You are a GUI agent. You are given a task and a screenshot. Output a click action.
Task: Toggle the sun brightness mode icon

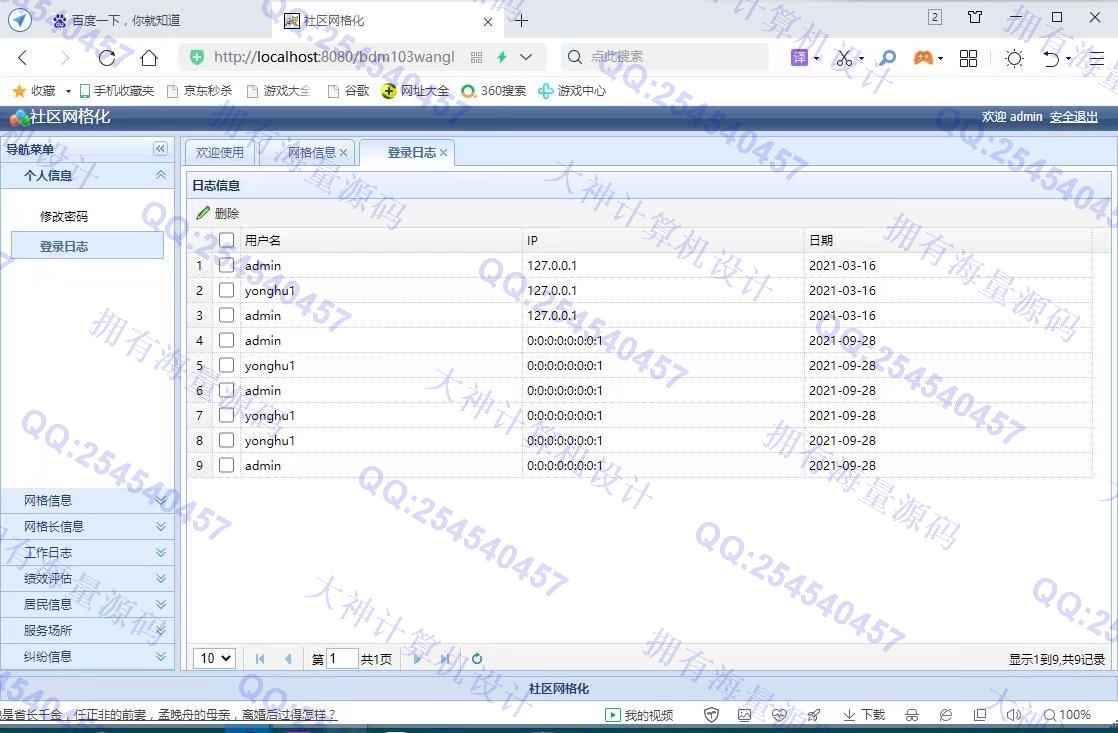click(1014, 58)
